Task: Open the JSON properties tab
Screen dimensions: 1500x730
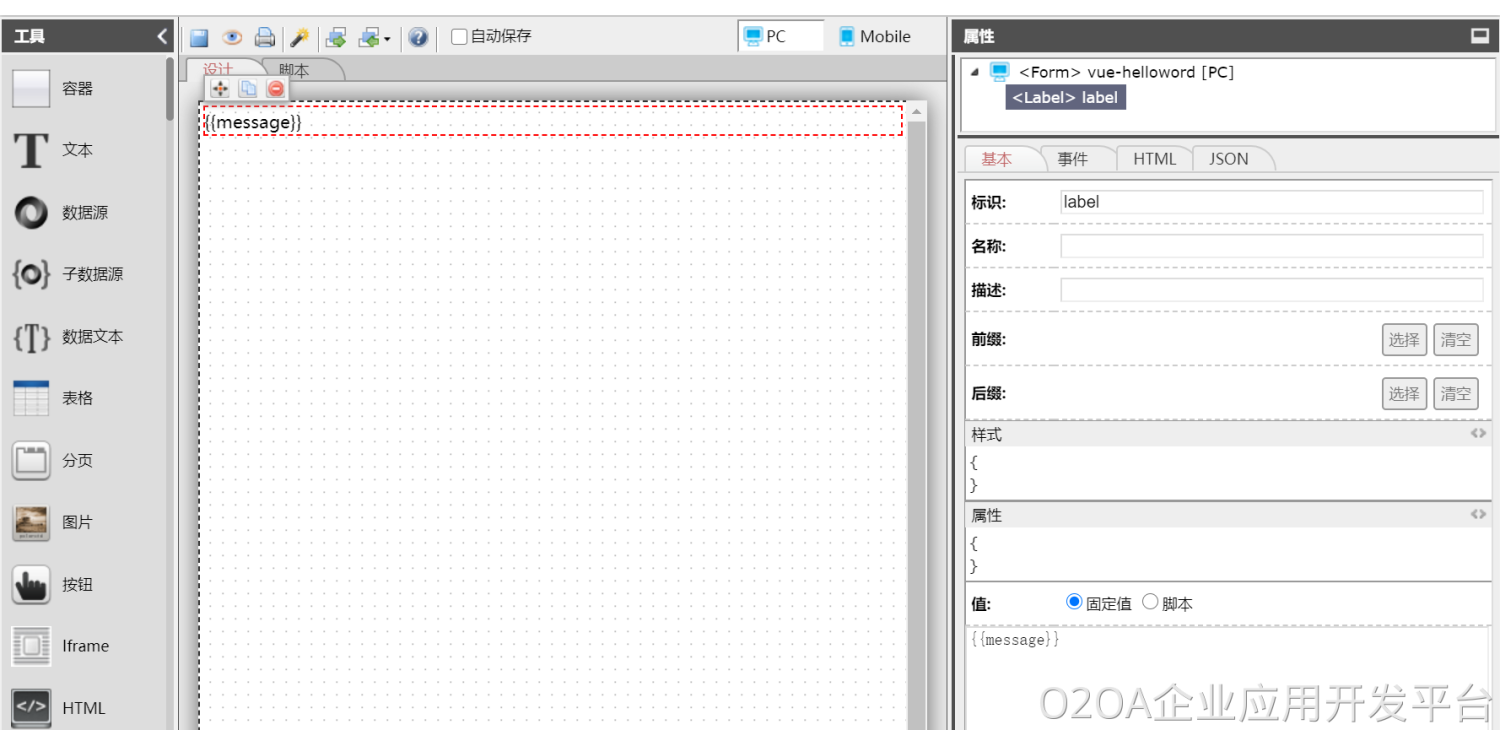Action: coord(1228,159)
